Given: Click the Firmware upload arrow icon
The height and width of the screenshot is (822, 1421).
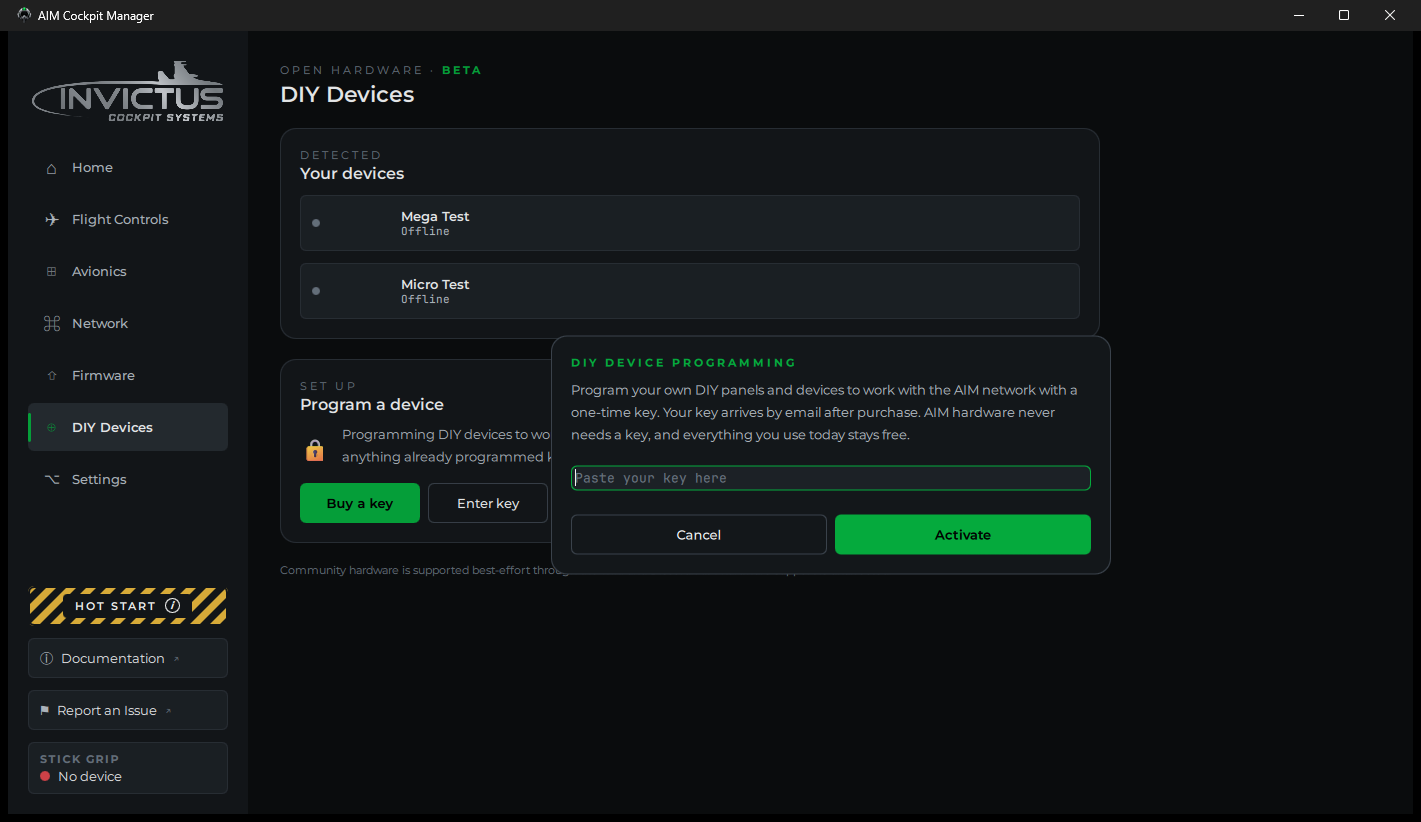Looking at the screenshot, I should 52,376.
